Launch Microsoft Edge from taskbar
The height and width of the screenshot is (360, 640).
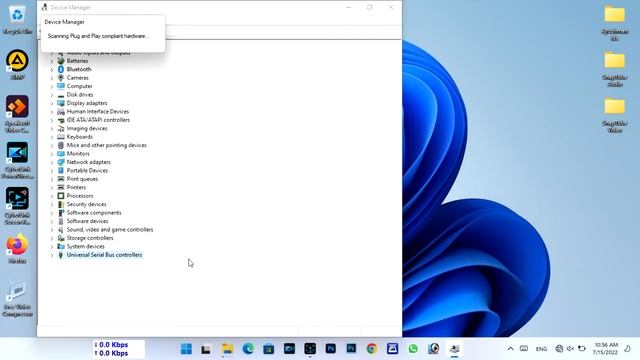[248, 349]
